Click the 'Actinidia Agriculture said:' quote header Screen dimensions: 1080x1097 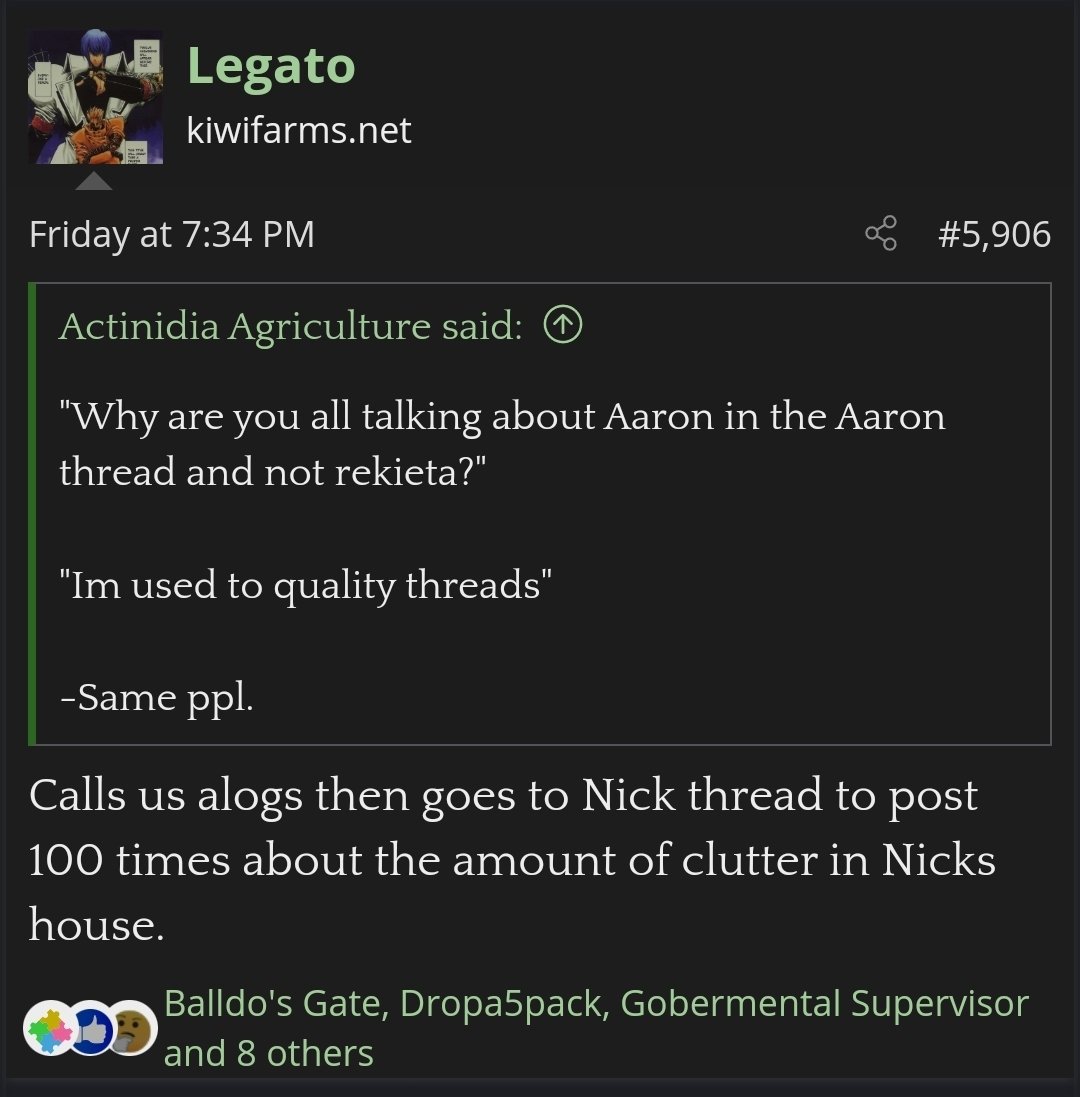pos(290,326)
